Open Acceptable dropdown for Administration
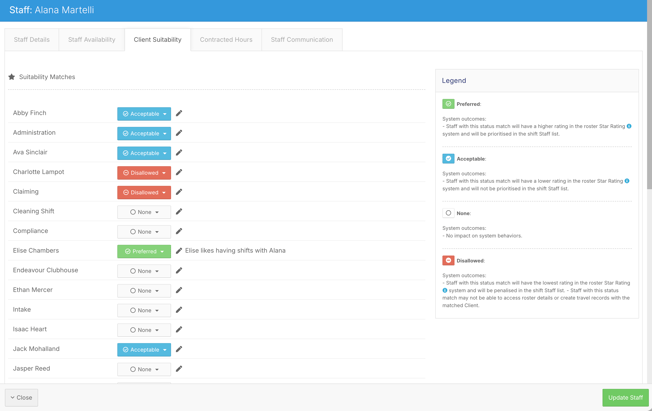652x411 pixels. coord(144,134)
